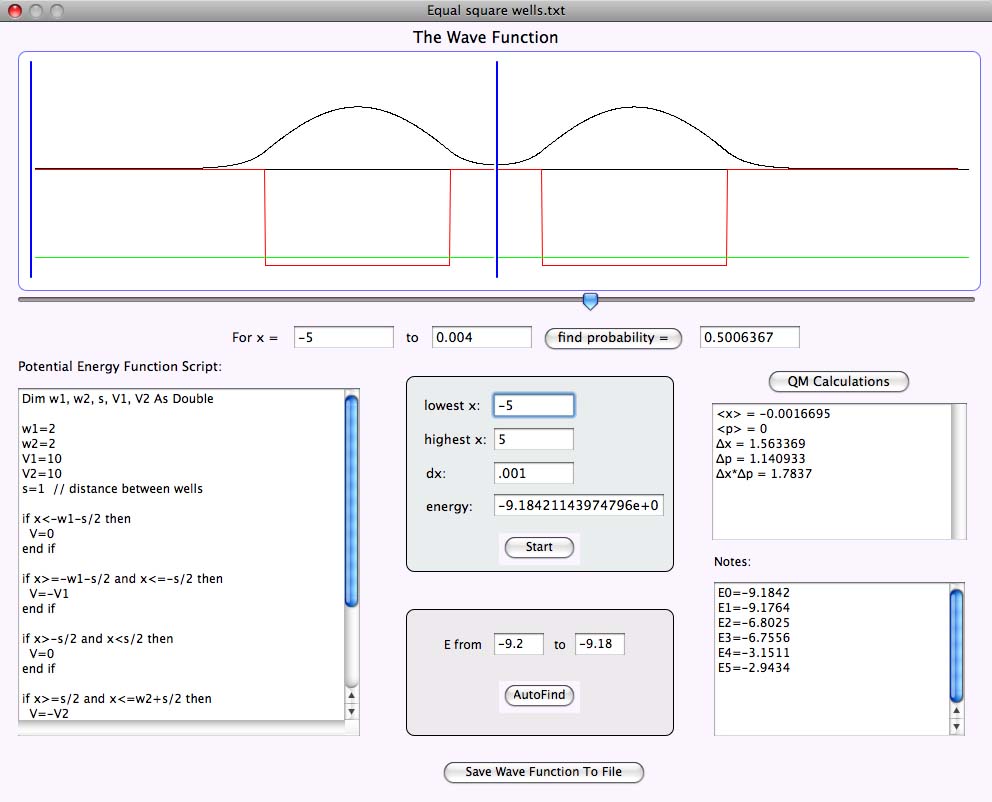This screenshot has width=992, height=802.
Task: Click the probability result output field
Action: tap(750, 338)
